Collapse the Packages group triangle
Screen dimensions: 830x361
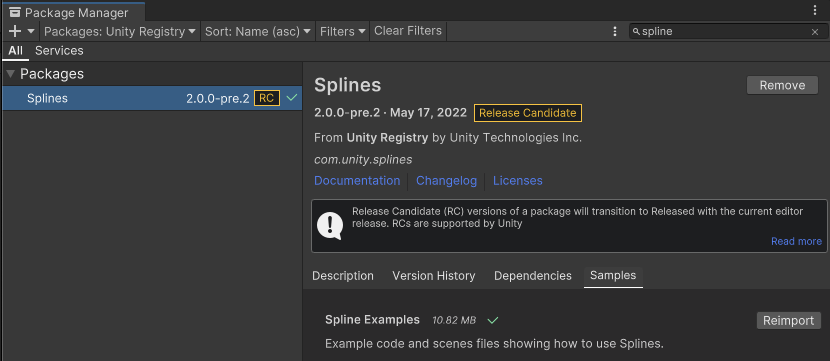point(11,74)
